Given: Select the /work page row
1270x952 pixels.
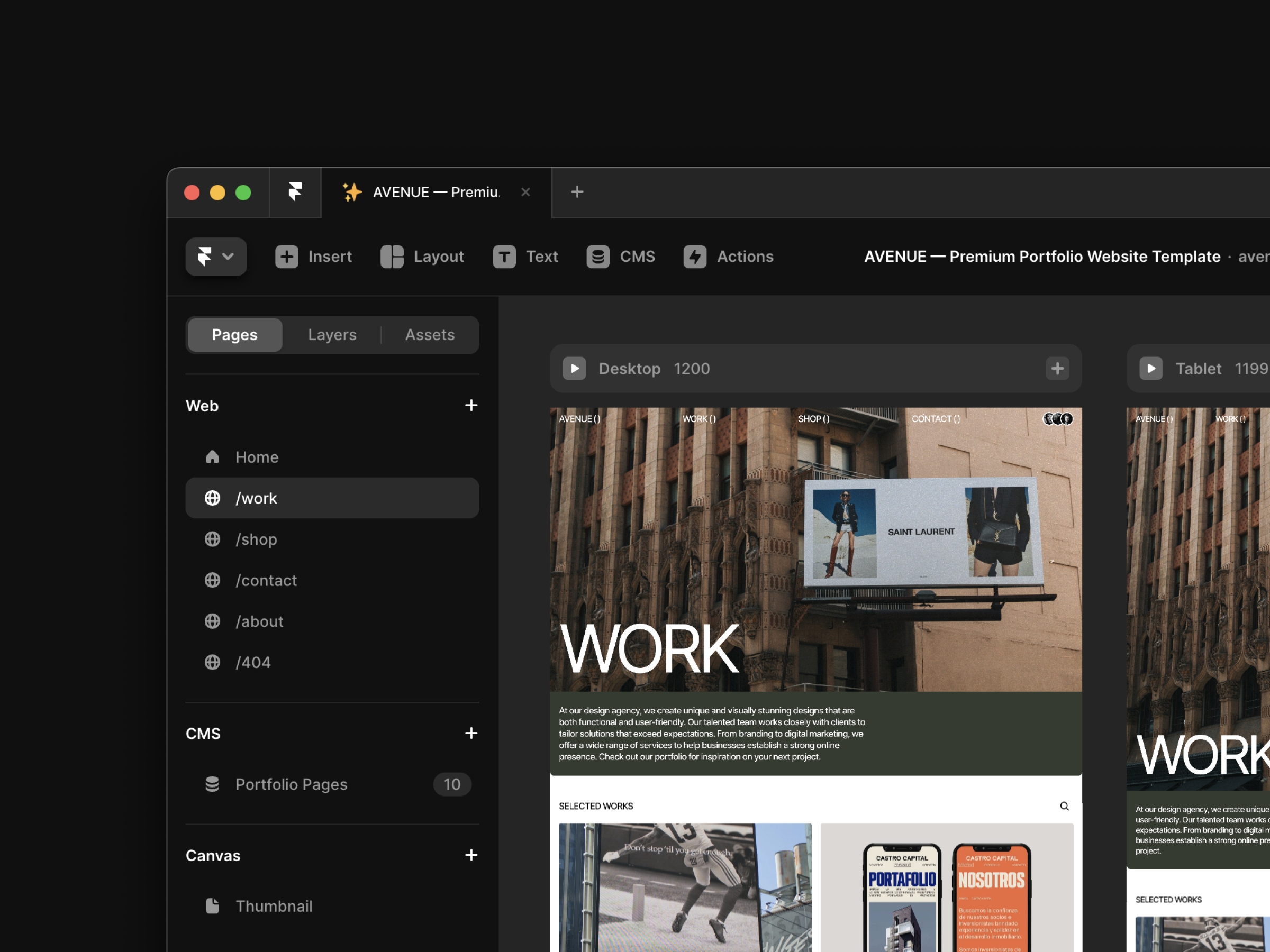Looking at the screenshot, I should click(x=332, y=498).
